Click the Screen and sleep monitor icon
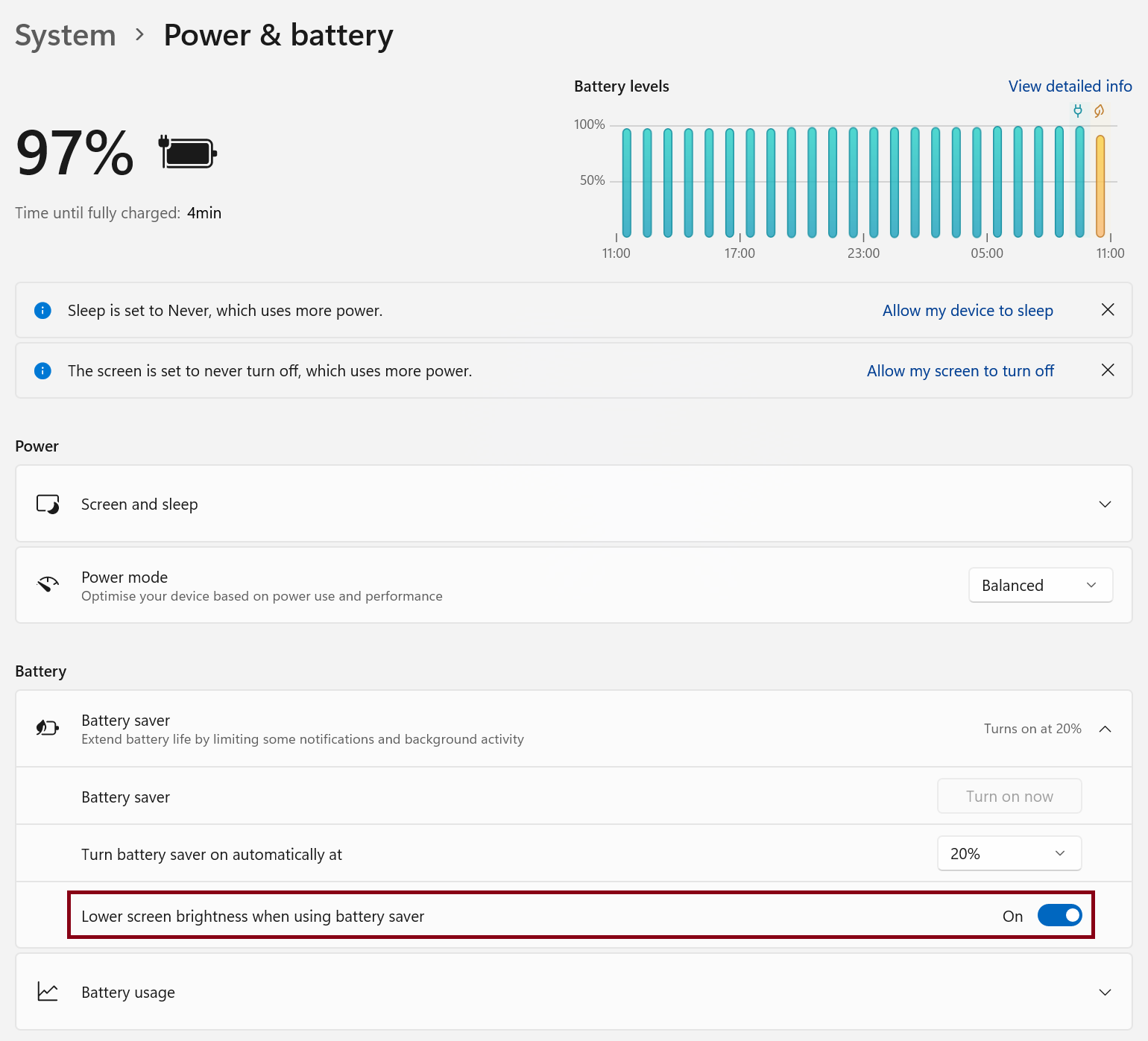The image size is (1148, 1041). [48, 504]
